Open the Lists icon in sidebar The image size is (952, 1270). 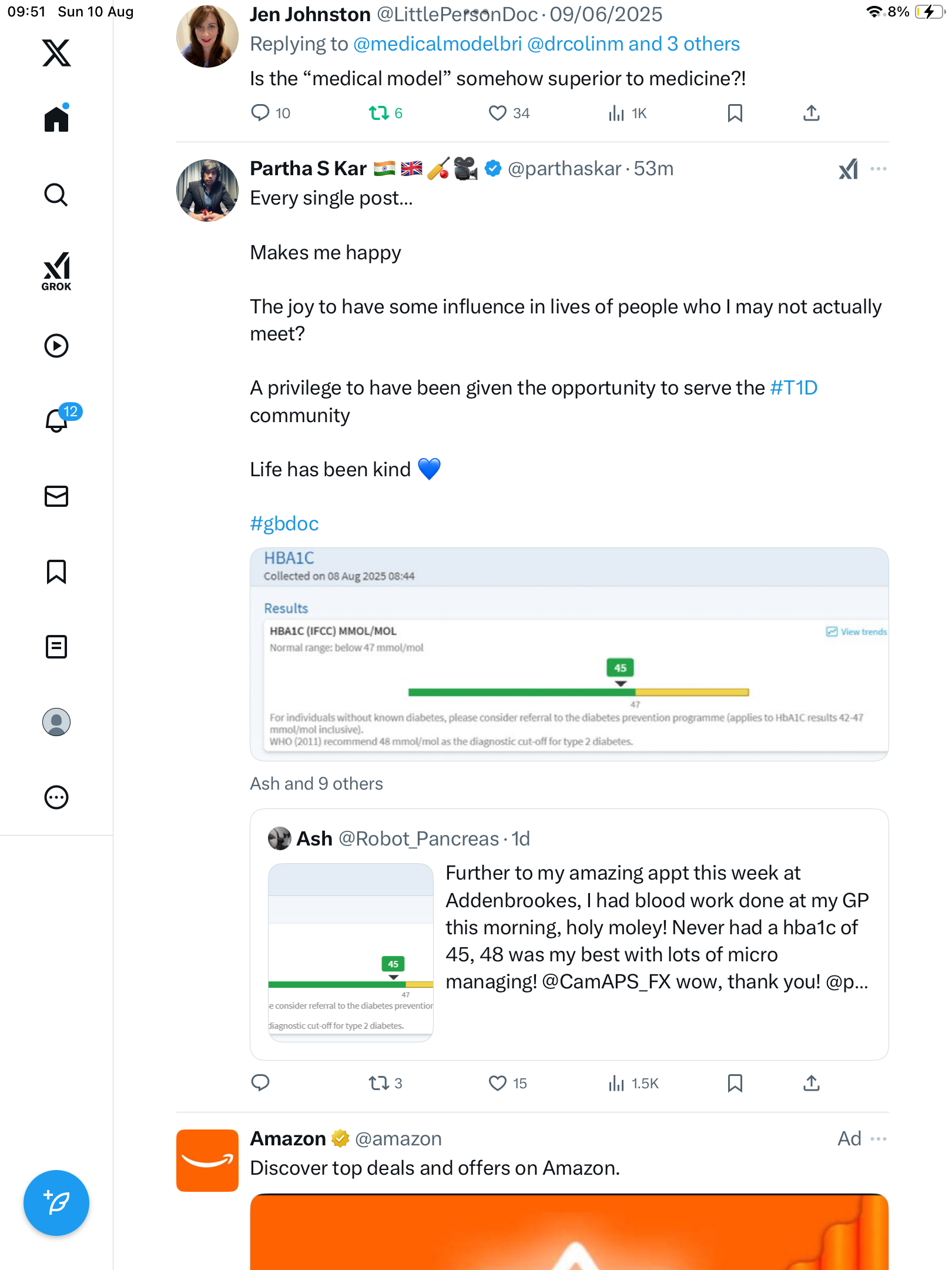(56, 647)
